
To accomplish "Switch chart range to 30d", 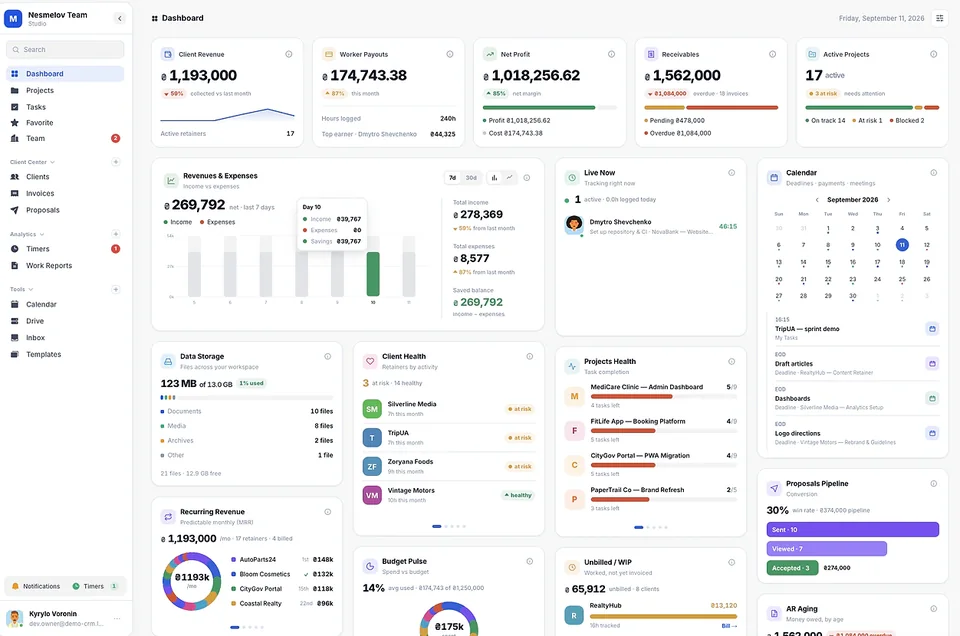I will pyautogui.click(x=471, y=178).
